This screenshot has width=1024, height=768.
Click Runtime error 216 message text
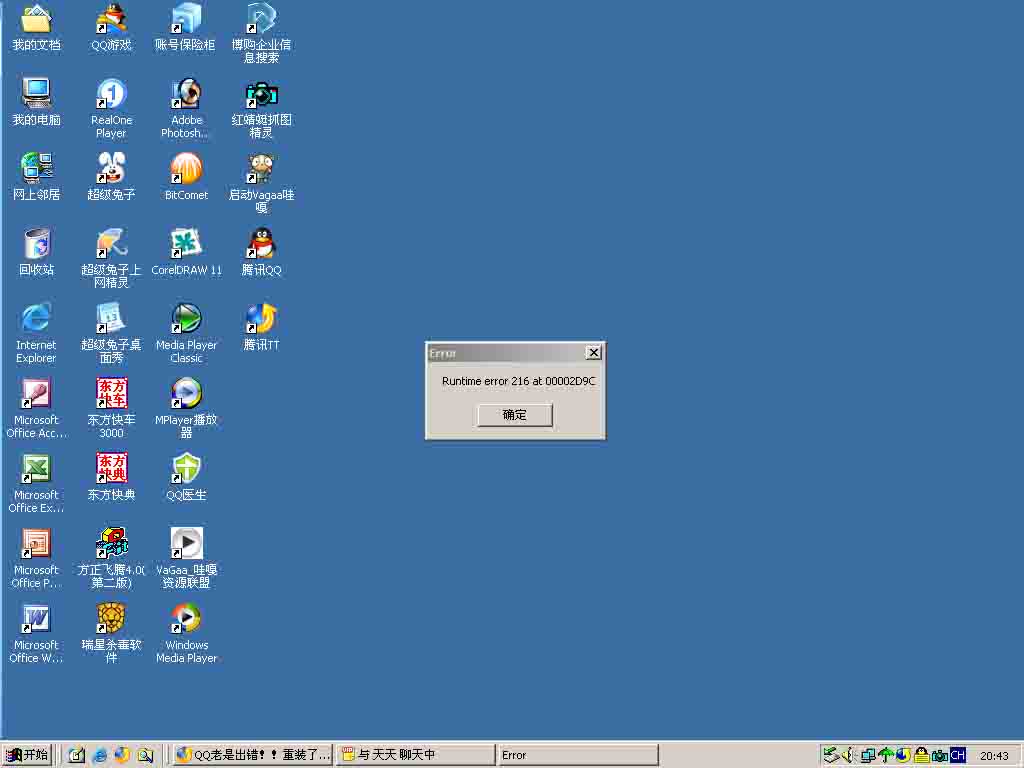519,381
